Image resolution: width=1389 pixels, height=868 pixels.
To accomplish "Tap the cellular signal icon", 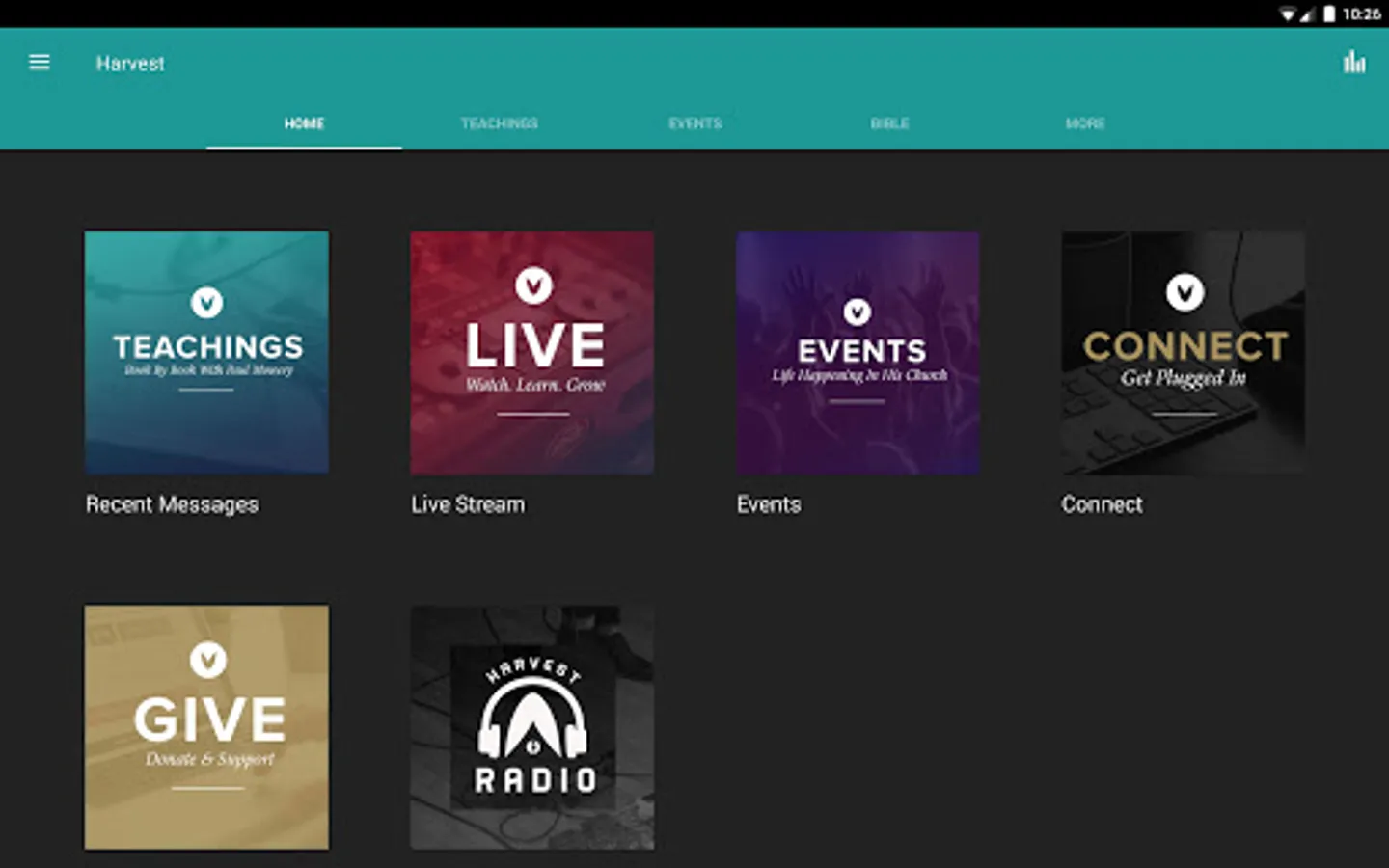I will coord(1307,14).
